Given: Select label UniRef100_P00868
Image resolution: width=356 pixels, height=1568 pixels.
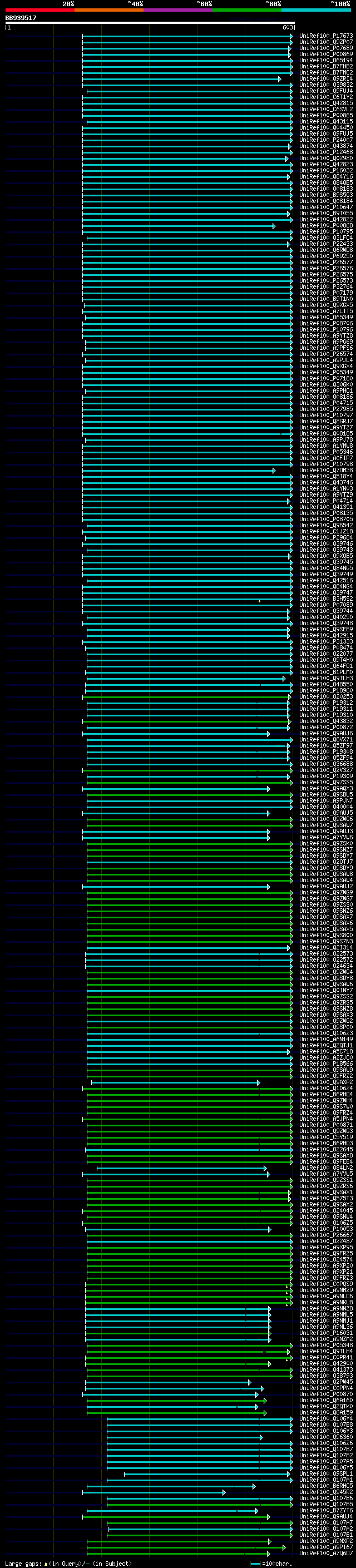Looking at the screenshot, I should point(326,226).
